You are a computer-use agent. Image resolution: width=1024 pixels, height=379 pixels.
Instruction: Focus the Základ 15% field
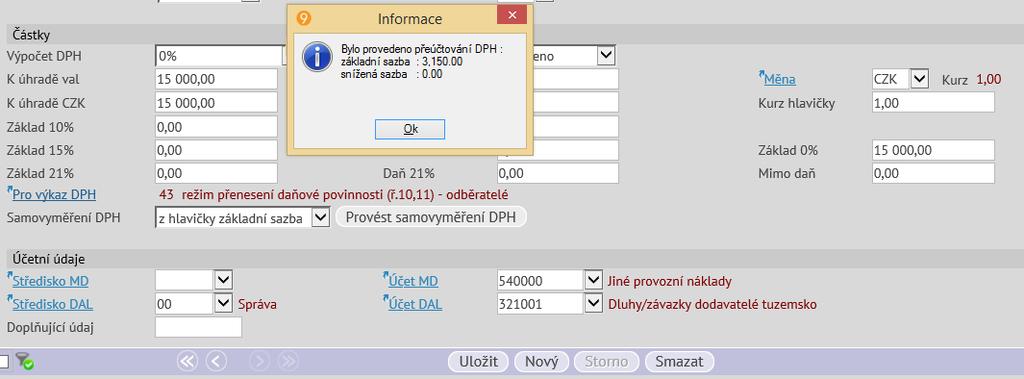click(216, 150)
